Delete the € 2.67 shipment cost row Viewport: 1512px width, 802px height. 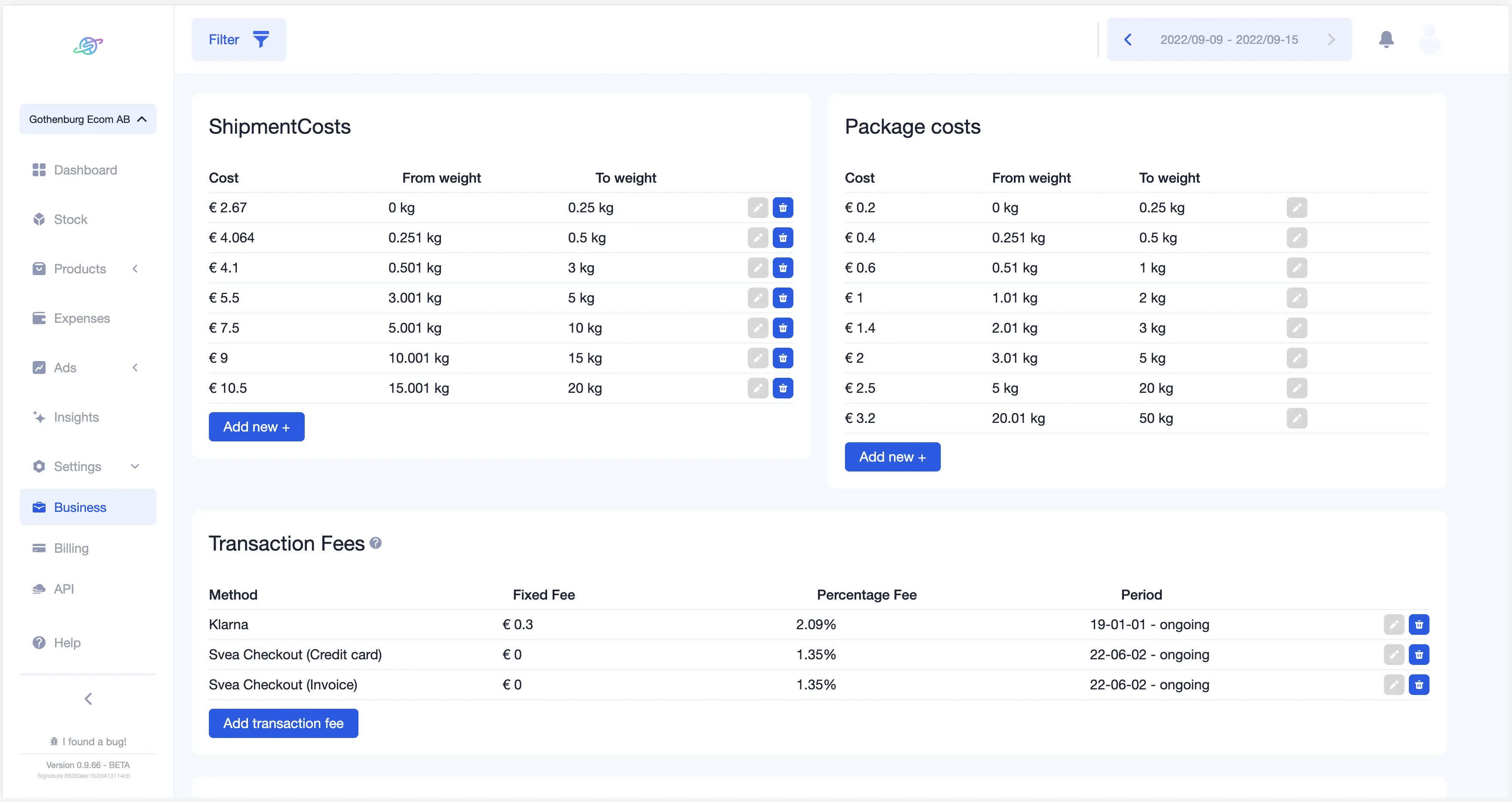pyautogui.click(x=782, y=208)
